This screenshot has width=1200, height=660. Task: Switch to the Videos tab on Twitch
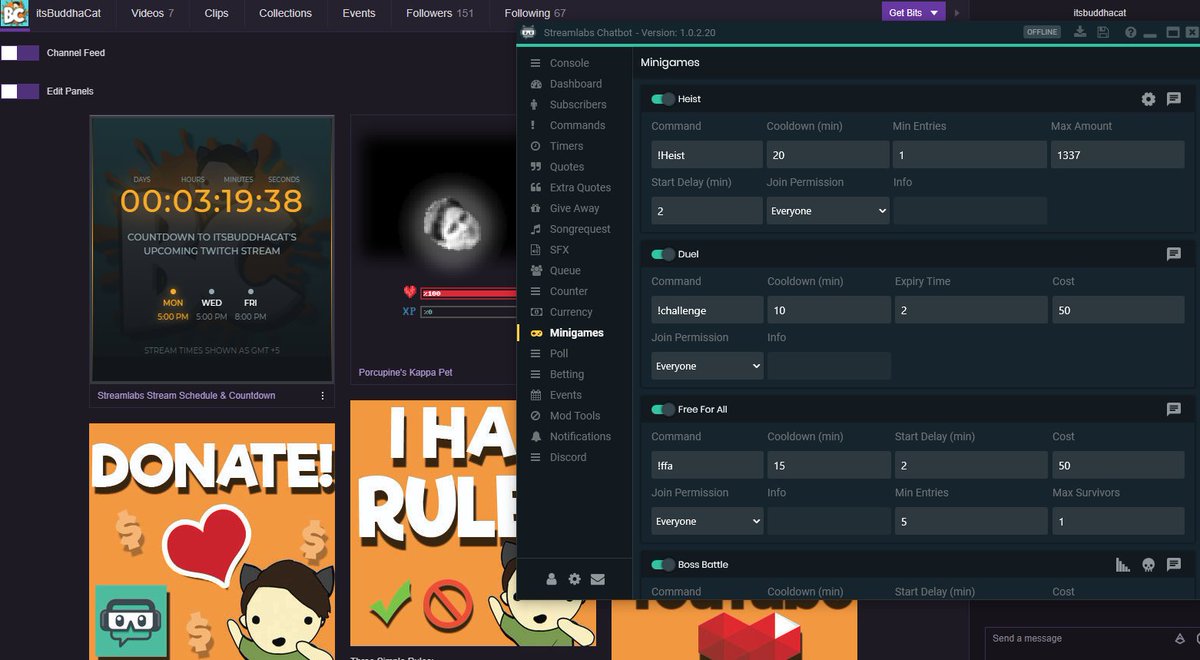153,13
